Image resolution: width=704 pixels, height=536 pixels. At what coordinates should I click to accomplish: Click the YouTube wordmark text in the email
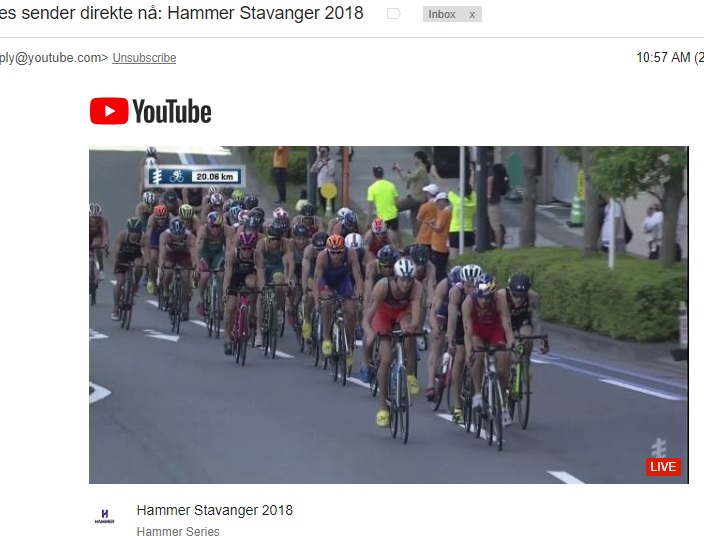172,111
